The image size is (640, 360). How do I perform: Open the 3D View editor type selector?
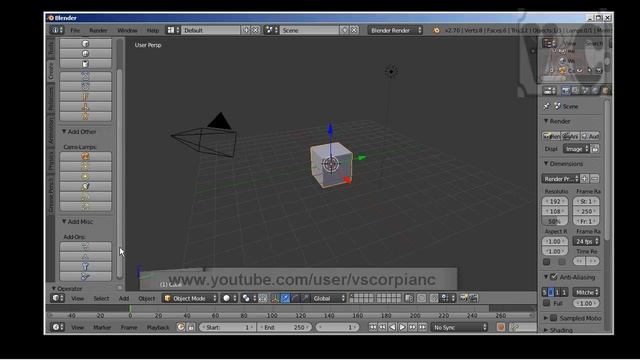click(57, 298)
